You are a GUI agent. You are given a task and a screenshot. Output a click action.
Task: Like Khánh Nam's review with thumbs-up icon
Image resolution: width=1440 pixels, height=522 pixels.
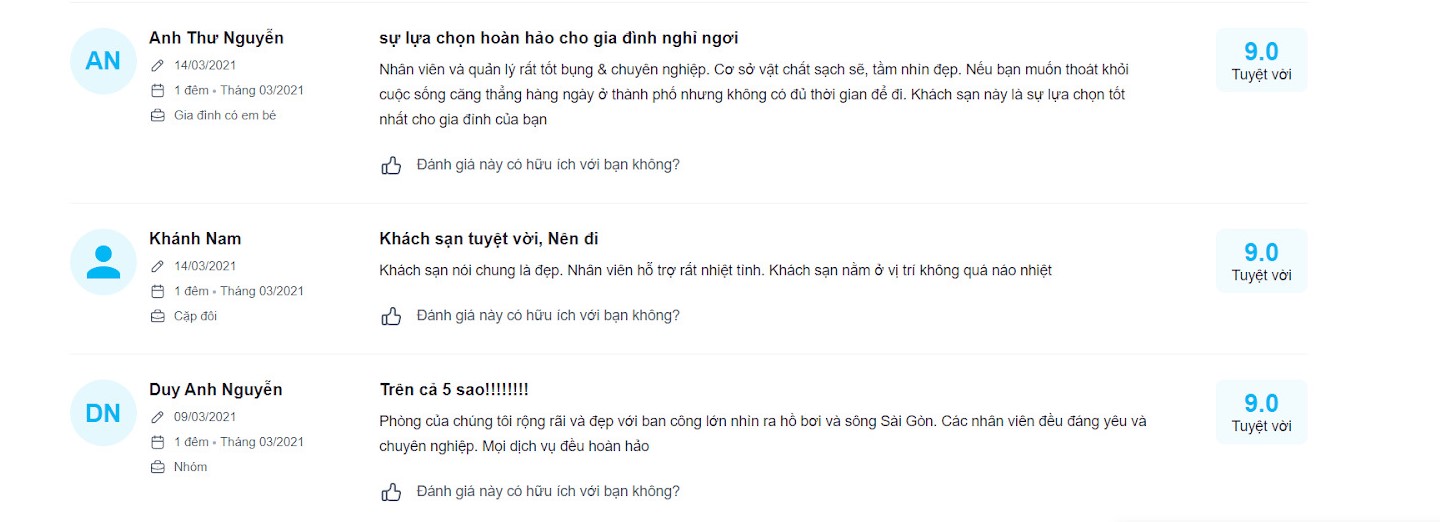coord(391,316)
